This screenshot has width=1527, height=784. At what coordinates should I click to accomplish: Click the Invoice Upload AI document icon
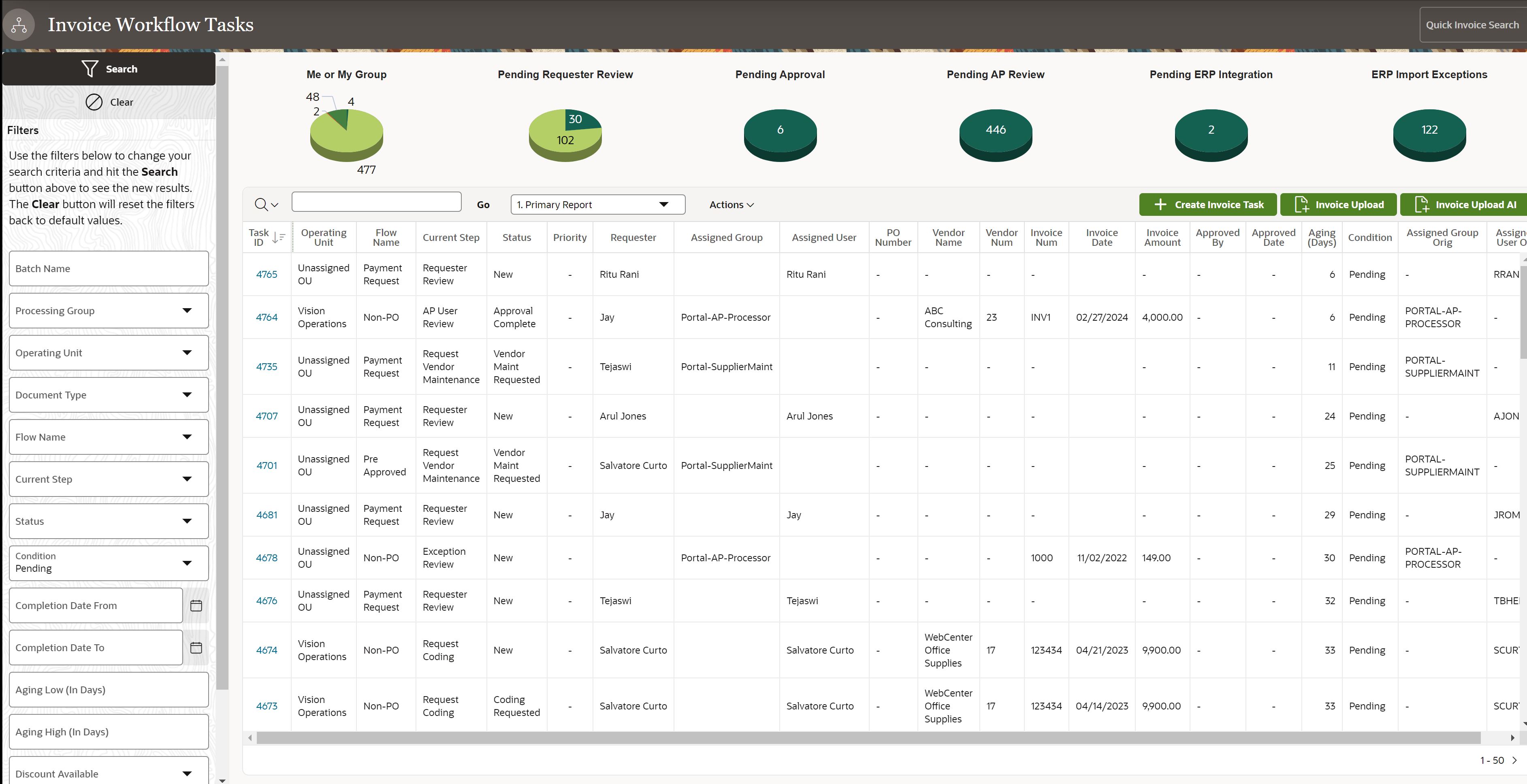pyautogui.click(x=1421, y=205)
